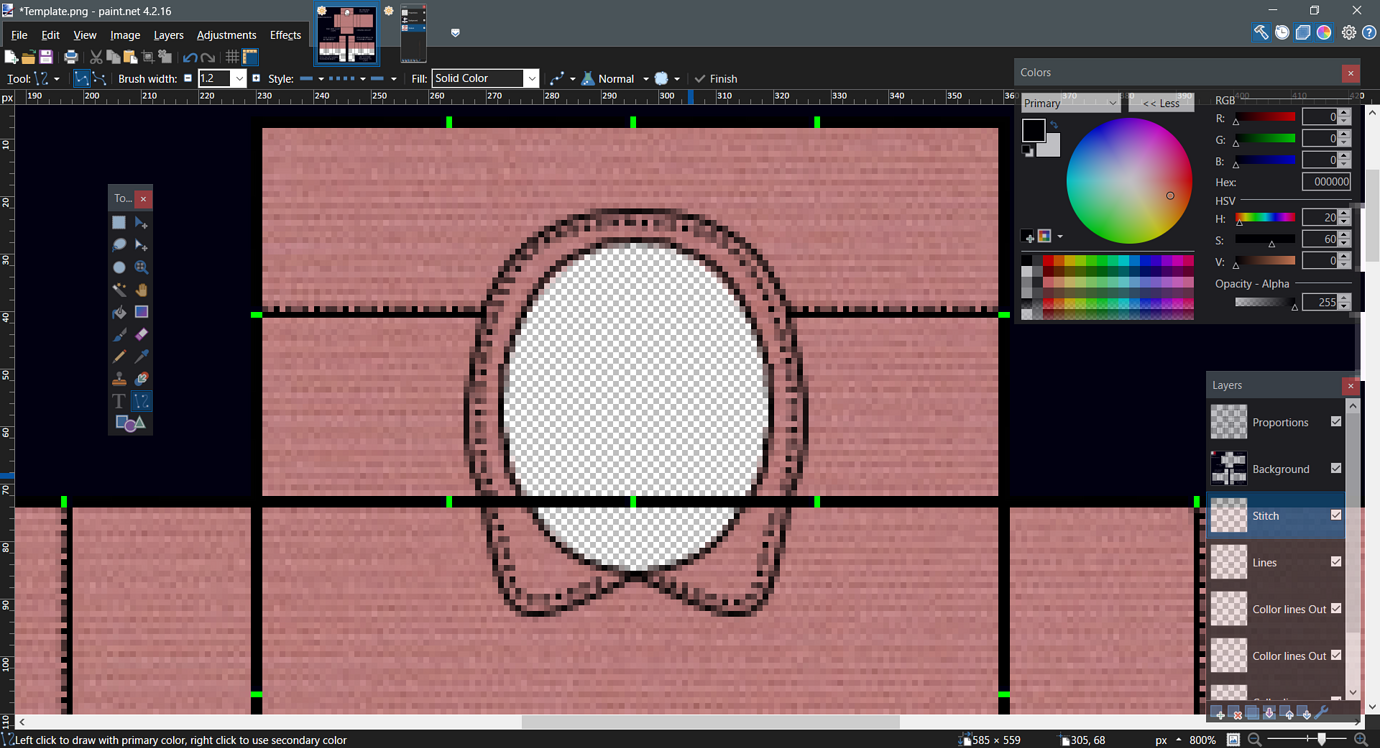
Task: Choose the Color Picker eyedropper tool
Action: tap(141, 356)
